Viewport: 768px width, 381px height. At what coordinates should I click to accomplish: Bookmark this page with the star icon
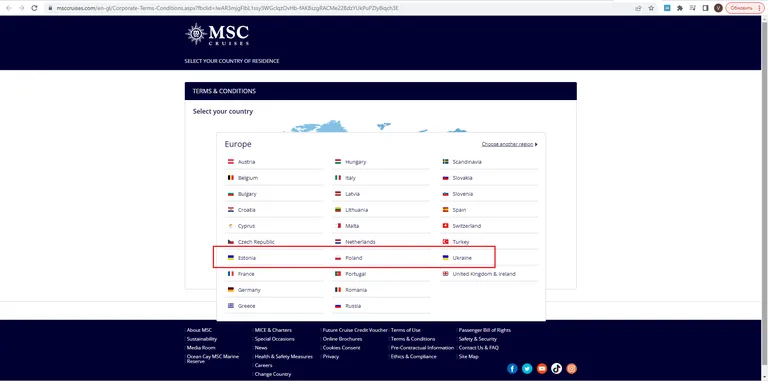coord(651,8)
